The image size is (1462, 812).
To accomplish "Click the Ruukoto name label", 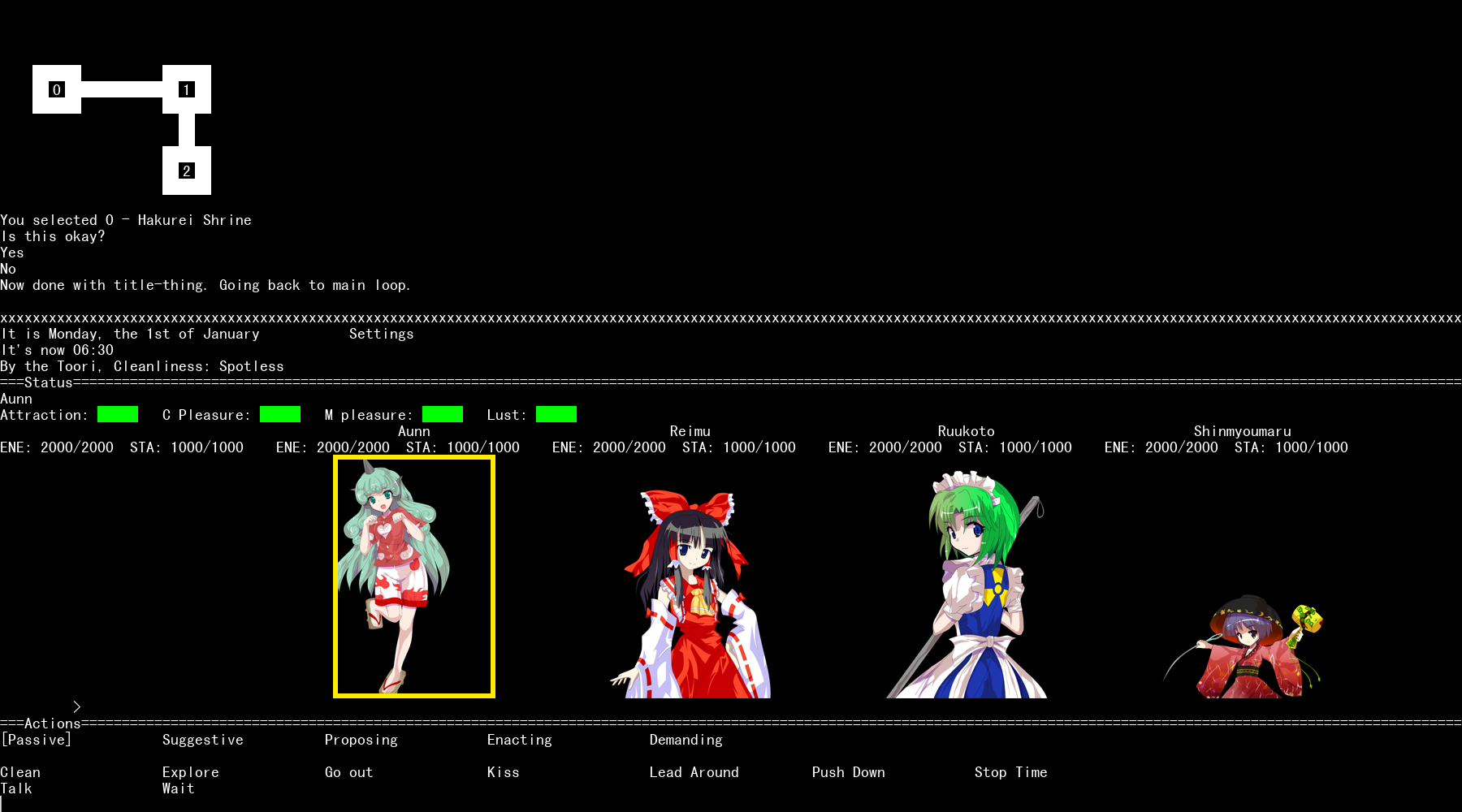I will [x=967, y=431].
